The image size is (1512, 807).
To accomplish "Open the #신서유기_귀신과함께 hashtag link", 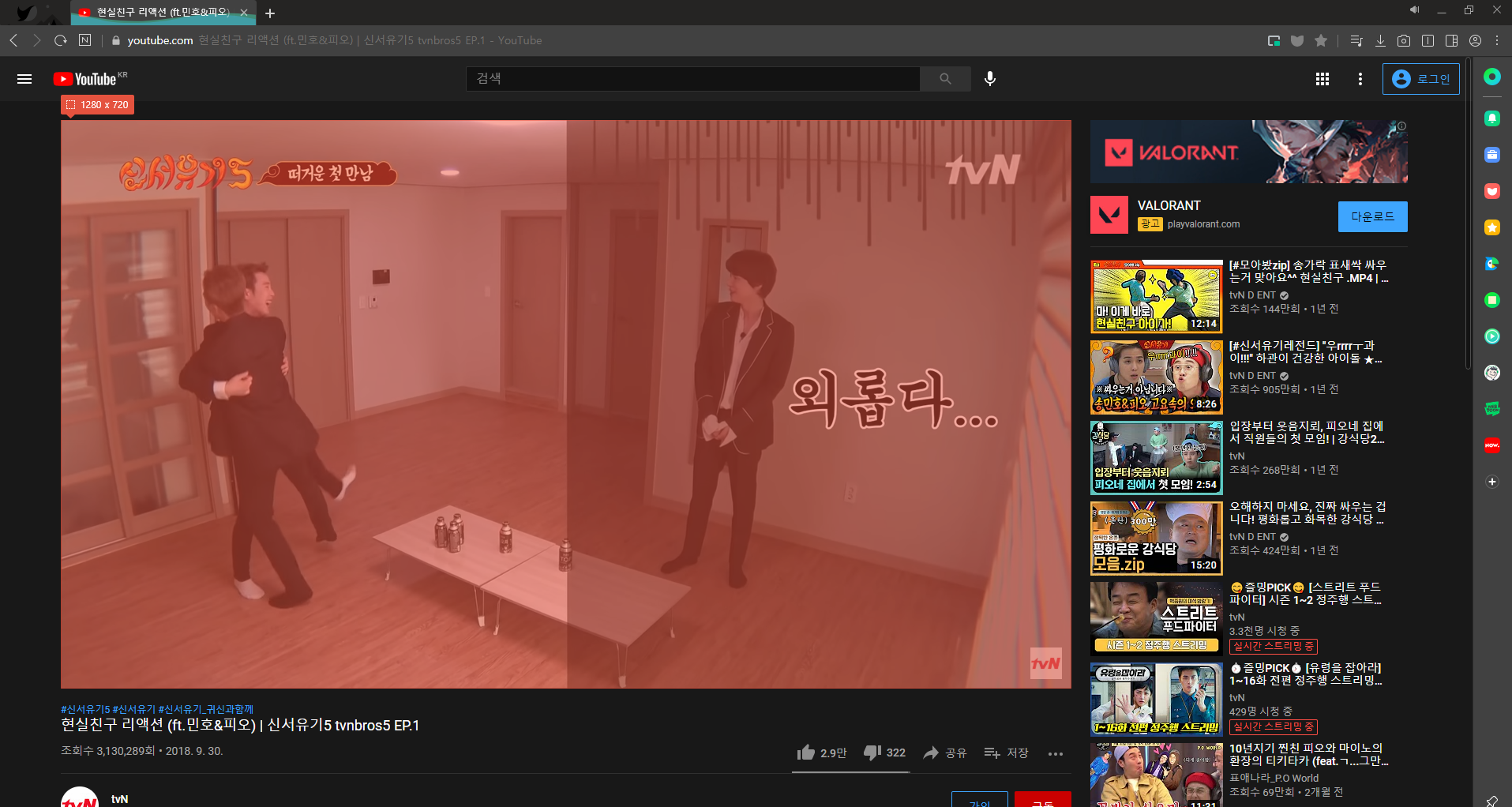I will 206,709.
